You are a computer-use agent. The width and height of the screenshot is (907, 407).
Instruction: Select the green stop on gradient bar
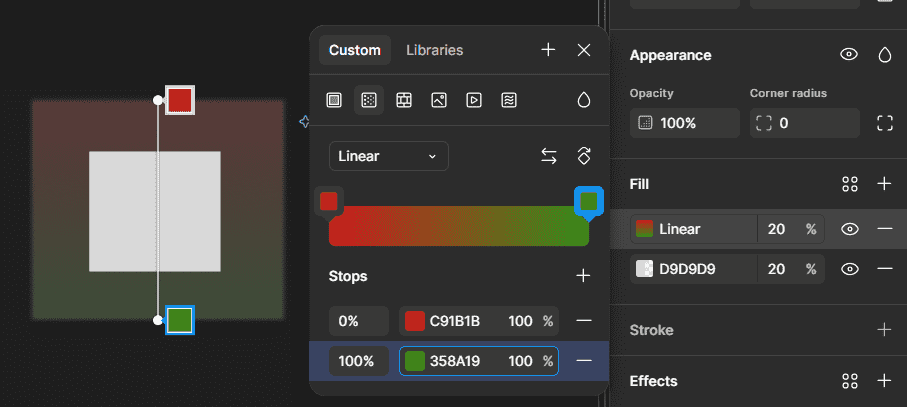589,202
